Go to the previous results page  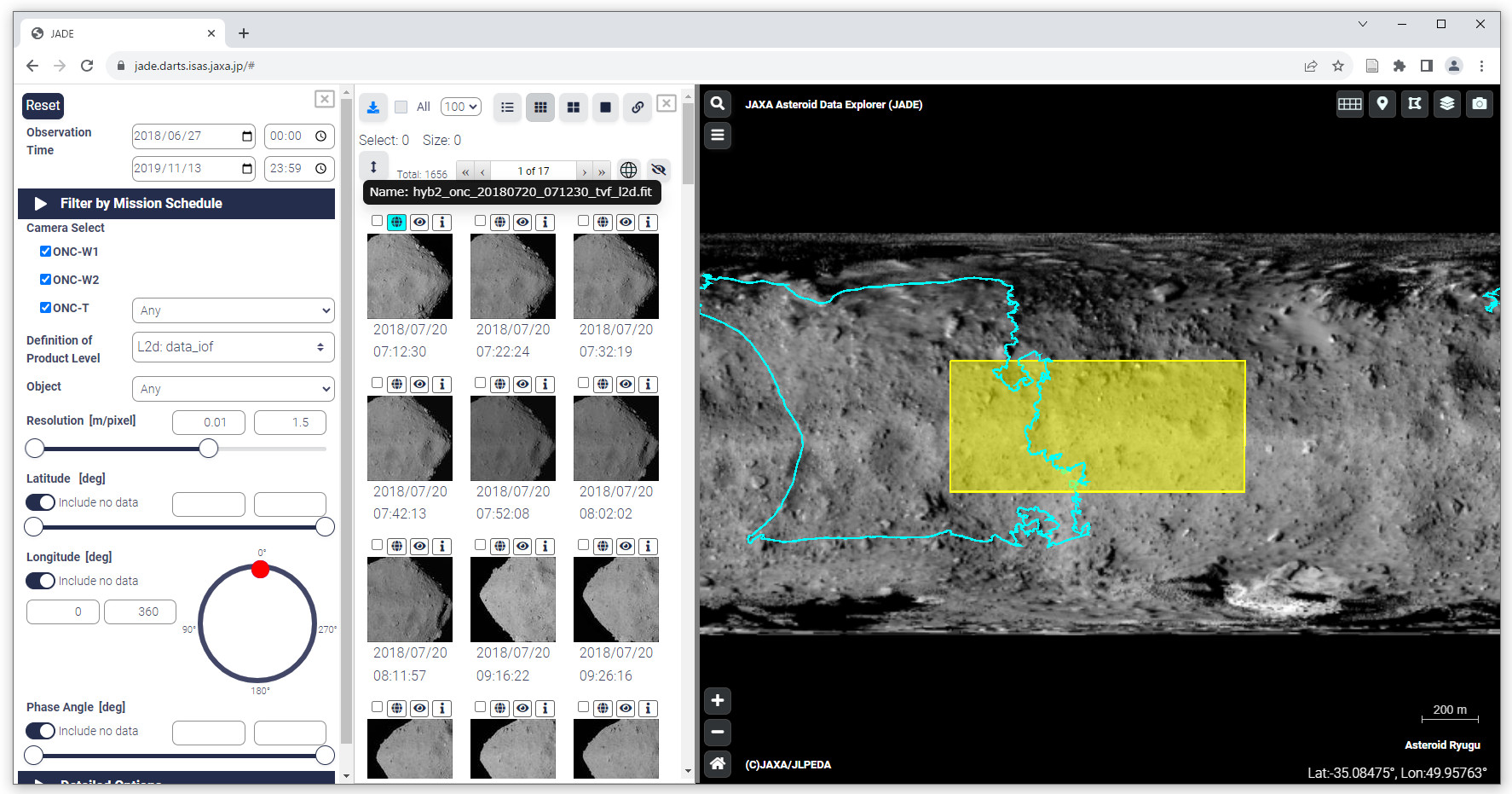(482, 171)
